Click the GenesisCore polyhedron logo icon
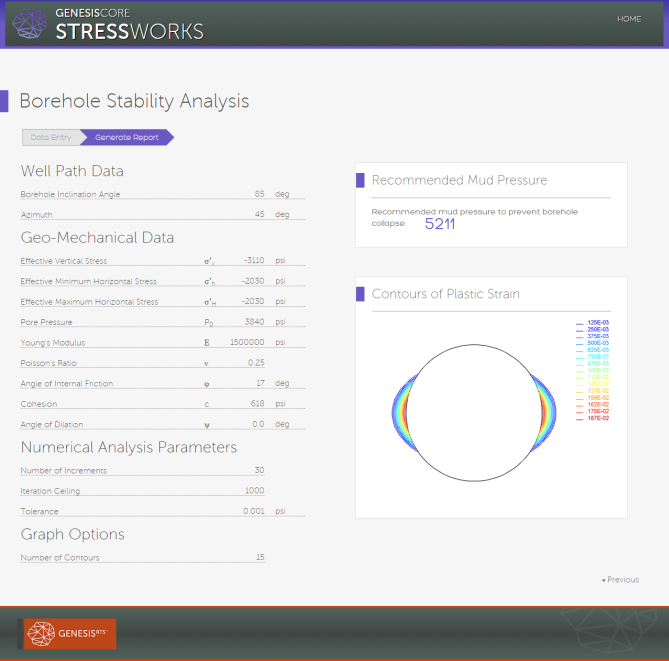Viewport: 669px width, 661px height. (30, 23)
